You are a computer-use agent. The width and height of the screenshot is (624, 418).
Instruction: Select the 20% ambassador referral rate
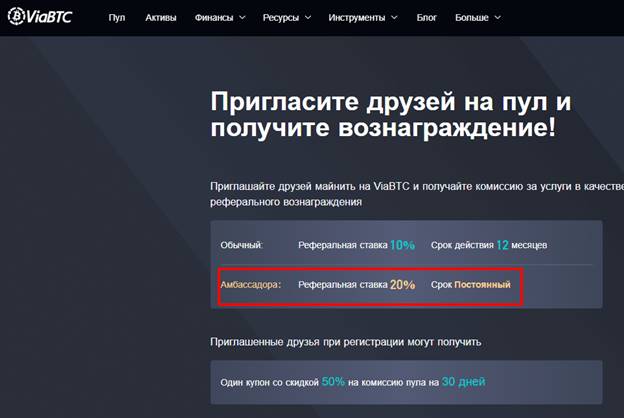(402, 285)
